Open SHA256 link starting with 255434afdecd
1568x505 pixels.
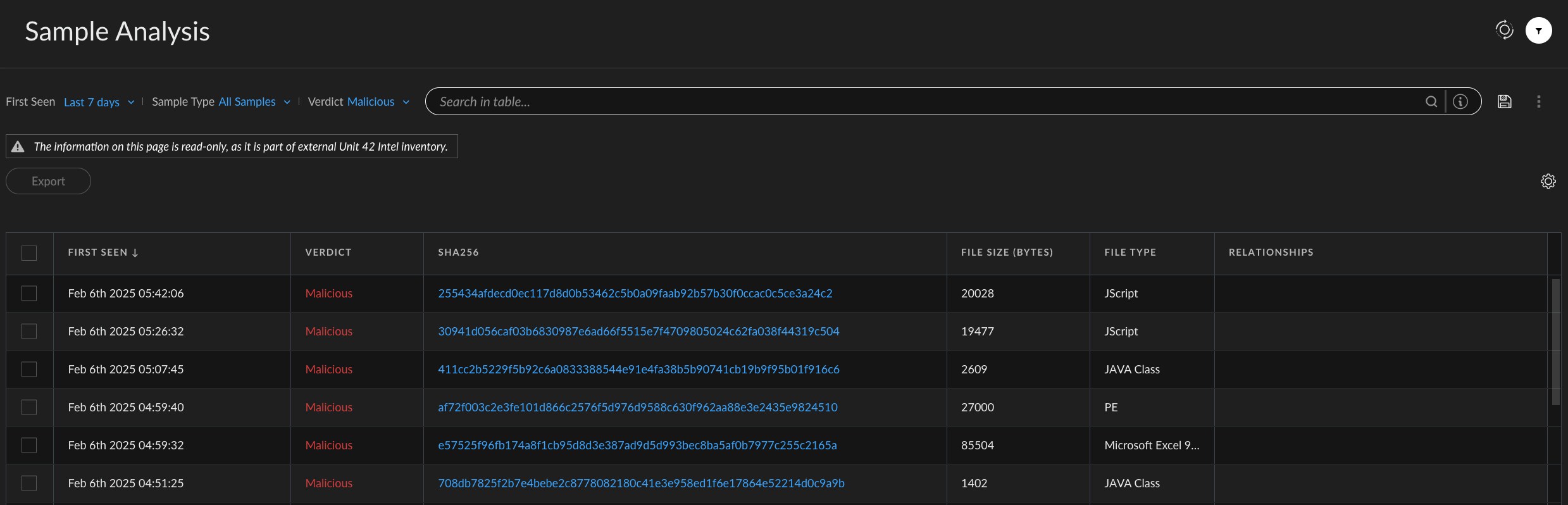pos(635,294)
